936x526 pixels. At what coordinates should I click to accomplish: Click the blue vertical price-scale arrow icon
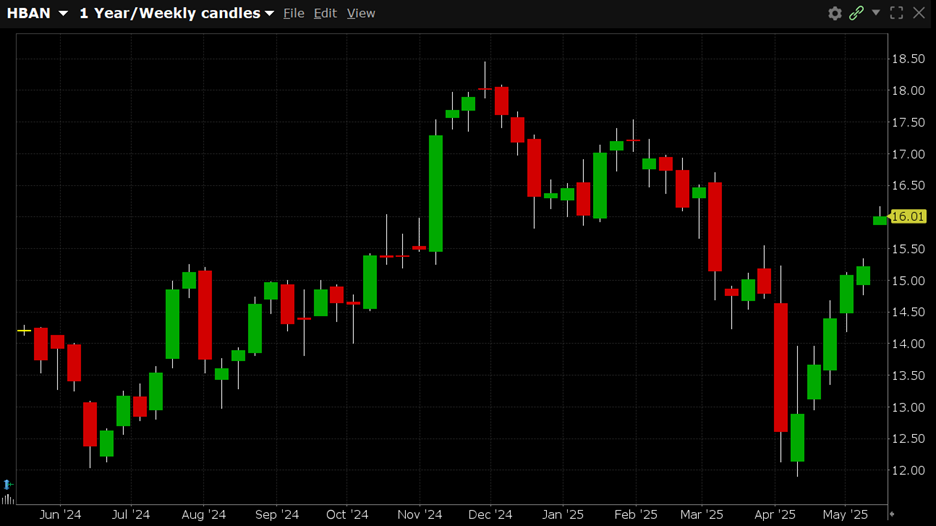7,484
